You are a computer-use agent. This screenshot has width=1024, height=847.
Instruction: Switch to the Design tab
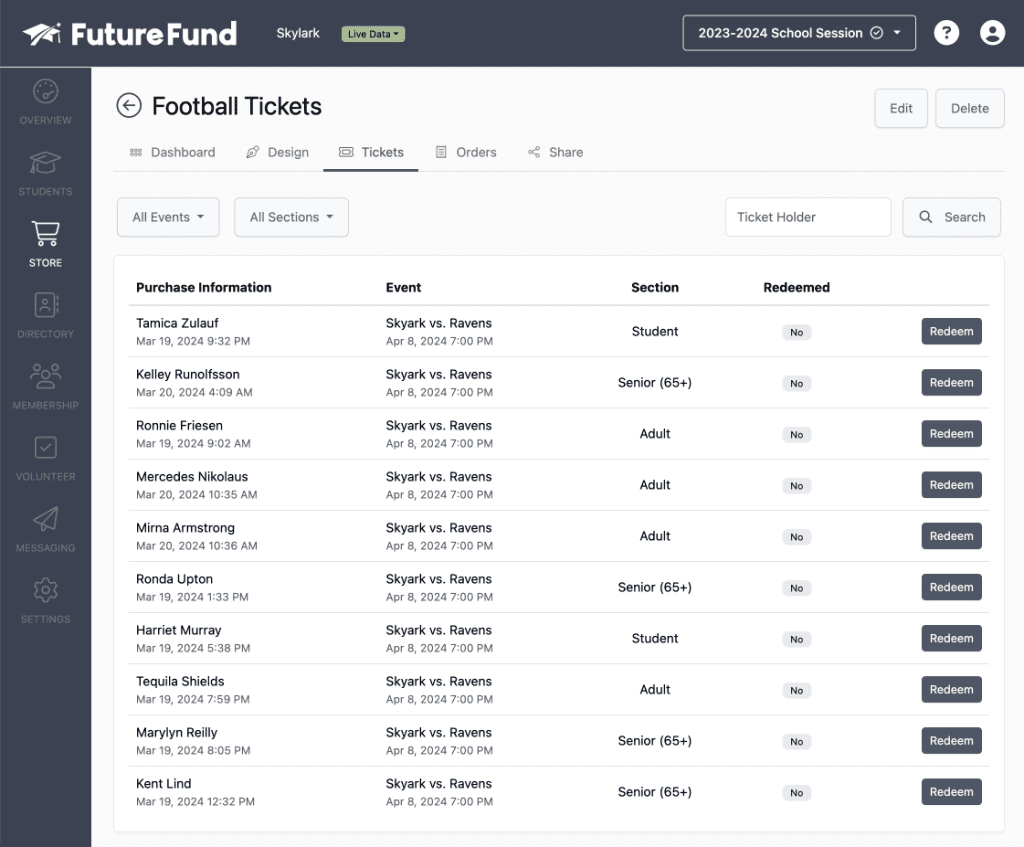[277, 152]
